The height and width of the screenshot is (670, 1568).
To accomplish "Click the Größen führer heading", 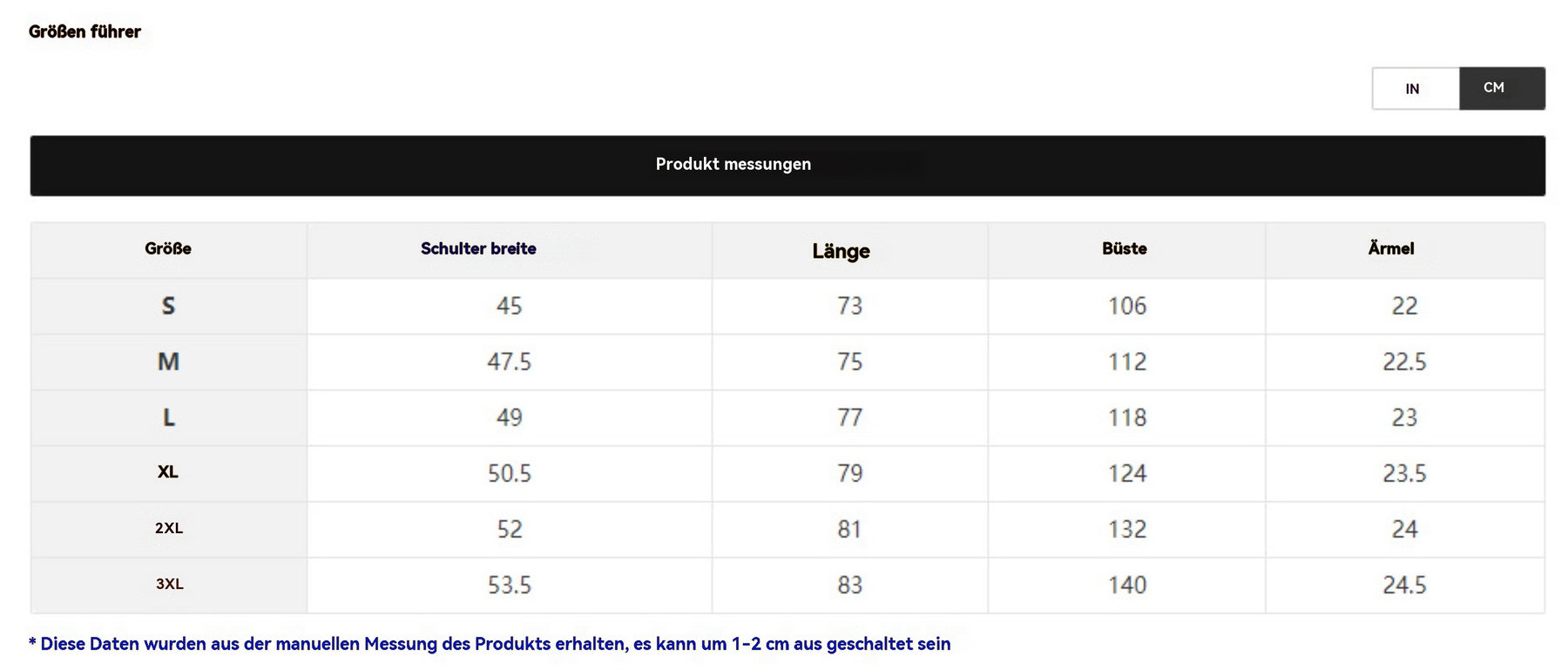I will pos(84,32).
